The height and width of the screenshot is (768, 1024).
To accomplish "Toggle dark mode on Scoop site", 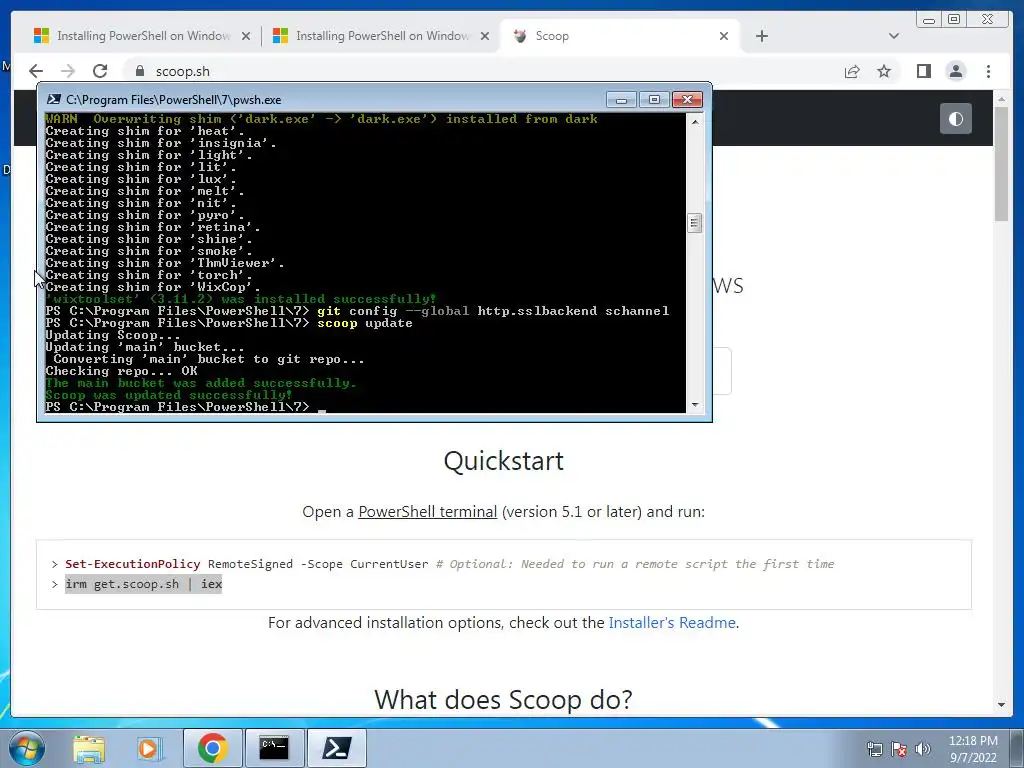I will [x=955, y=119].
